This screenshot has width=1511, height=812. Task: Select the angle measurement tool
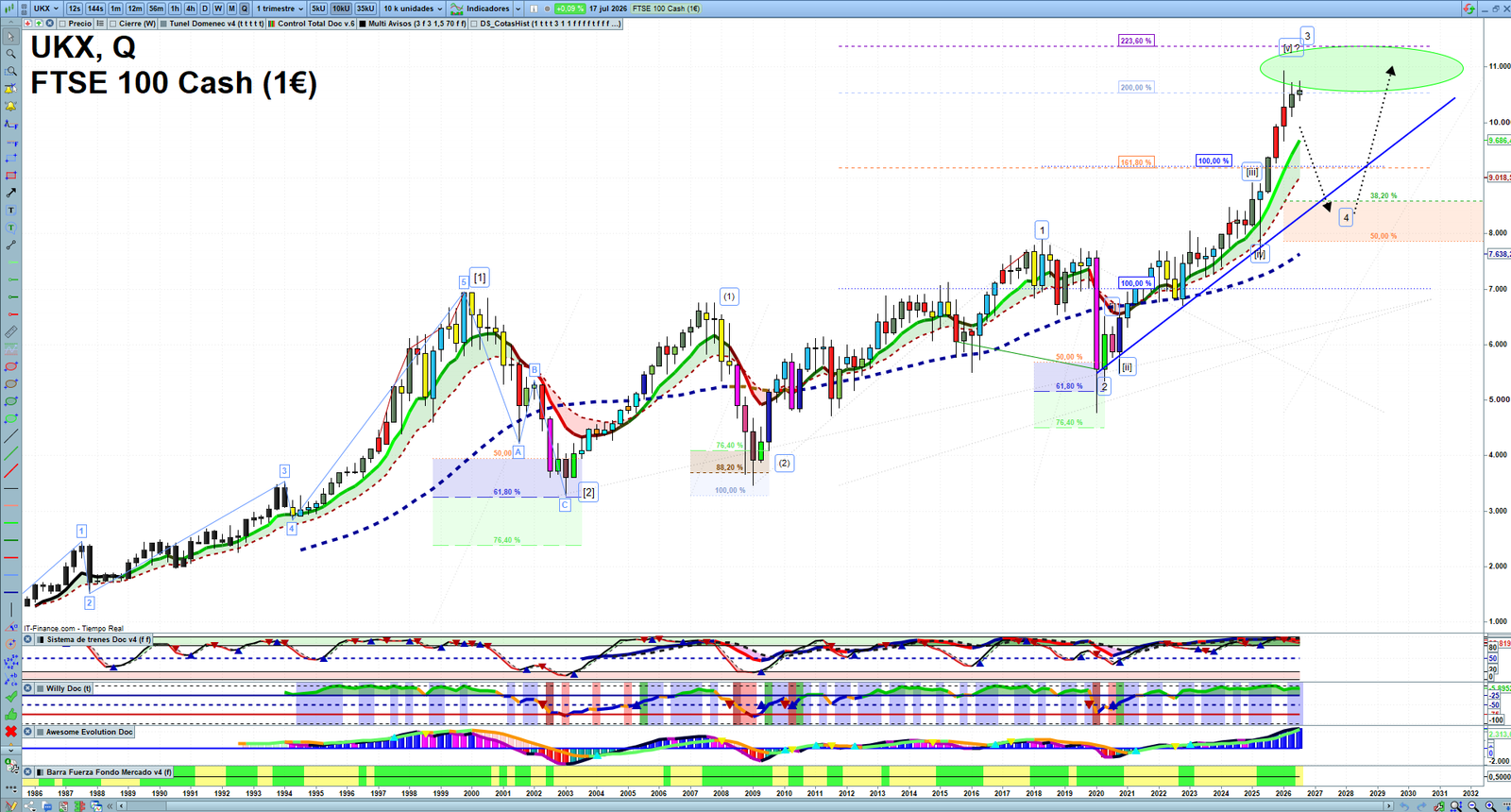11,627
